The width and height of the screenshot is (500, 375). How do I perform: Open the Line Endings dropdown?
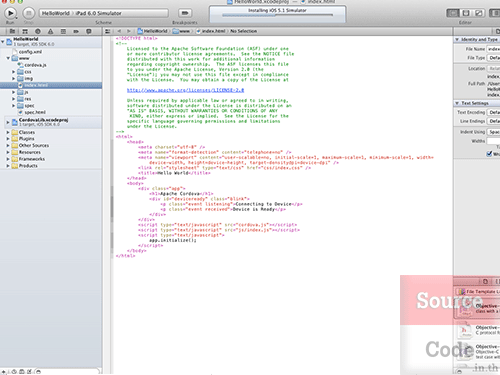(494, 121)
